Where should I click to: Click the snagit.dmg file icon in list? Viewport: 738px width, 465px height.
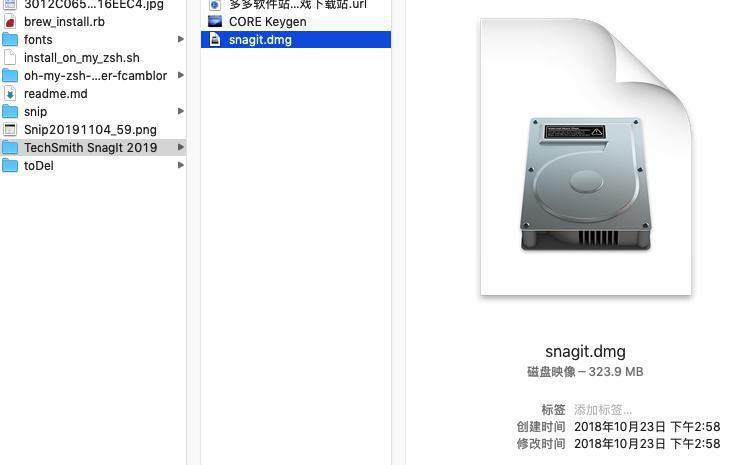pyautogui.click(x=215, y=40)
